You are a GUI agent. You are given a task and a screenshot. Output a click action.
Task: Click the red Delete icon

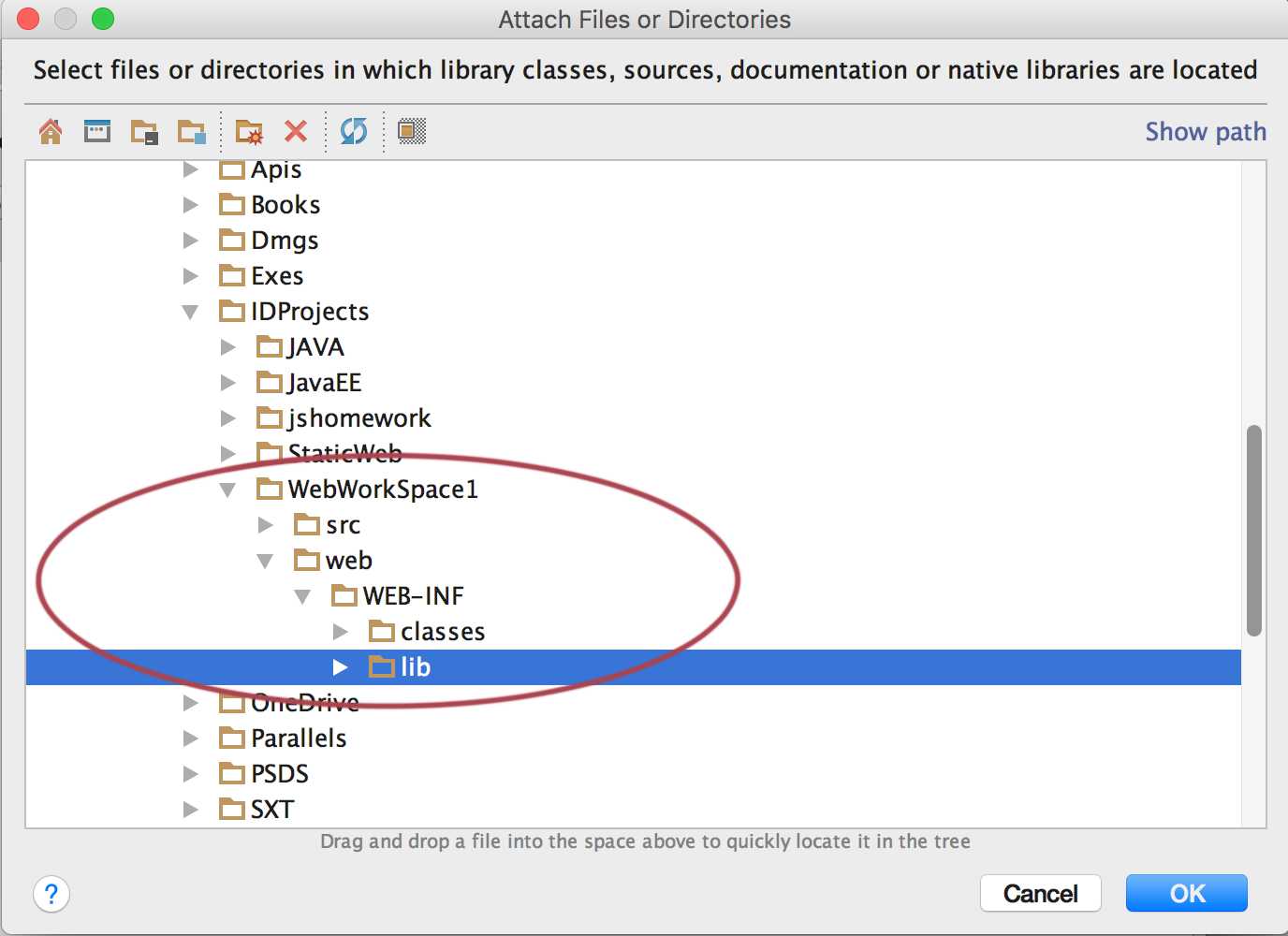tap(296, 131)
